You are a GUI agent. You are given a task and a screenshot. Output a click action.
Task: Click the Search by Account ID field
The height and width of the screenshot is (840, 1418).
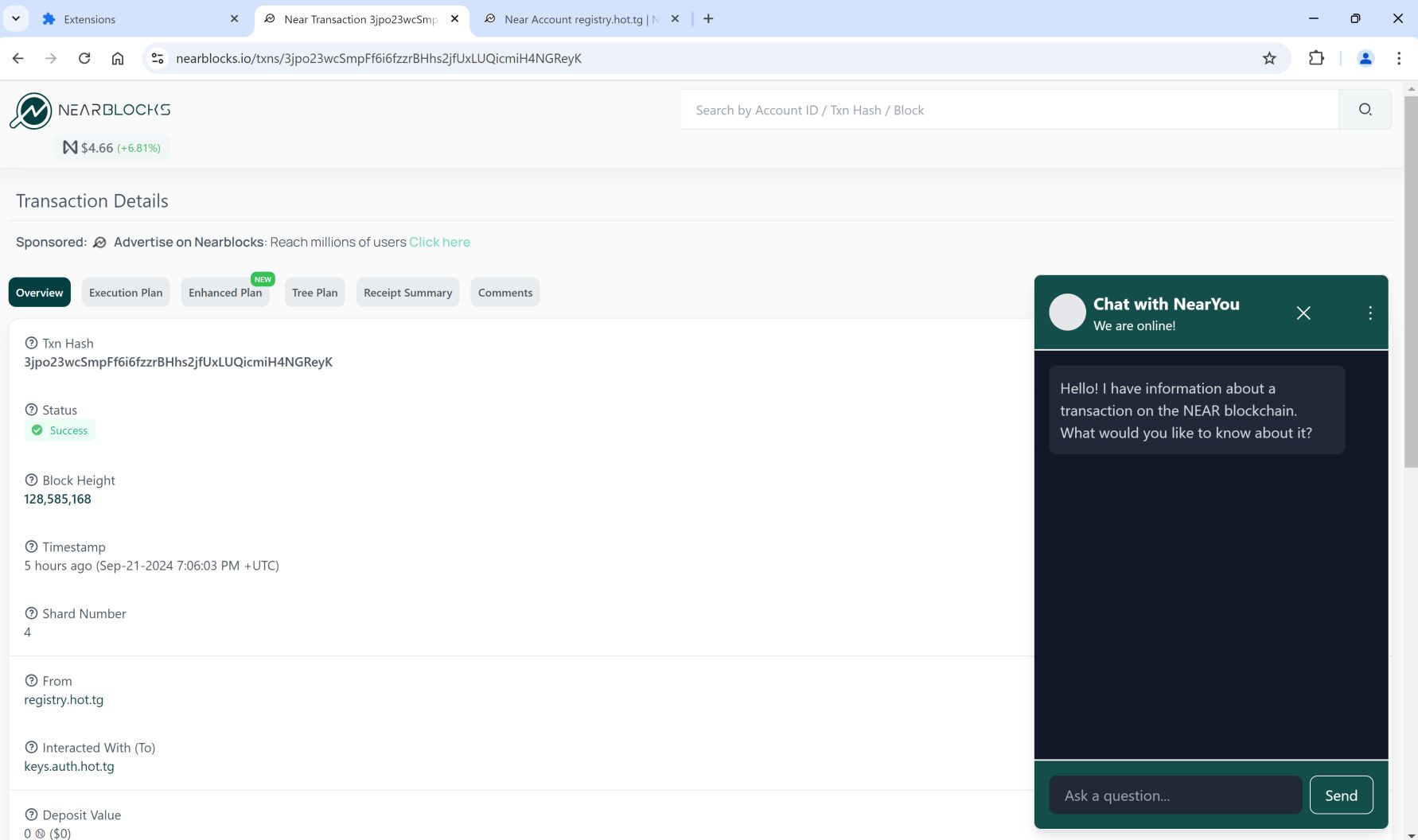1010,110
